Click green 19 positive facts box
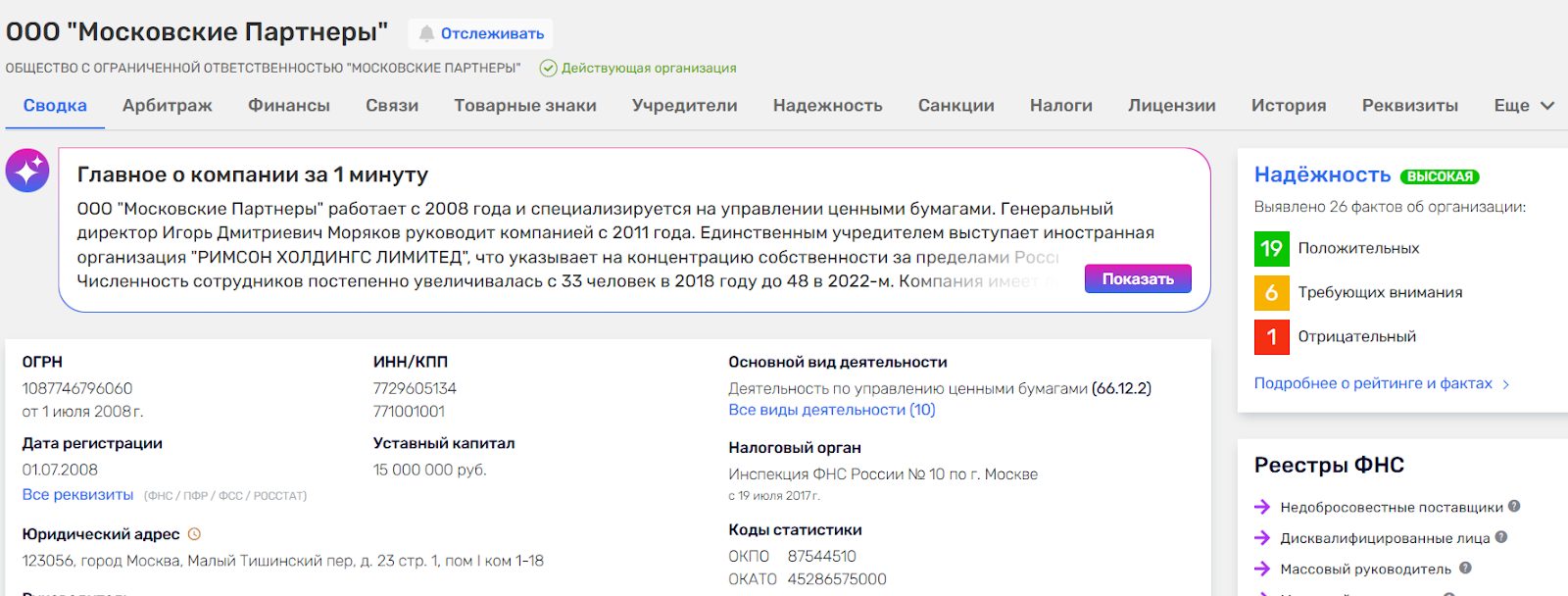This screenshot has height=596, width=1568. coord(1271,249)
